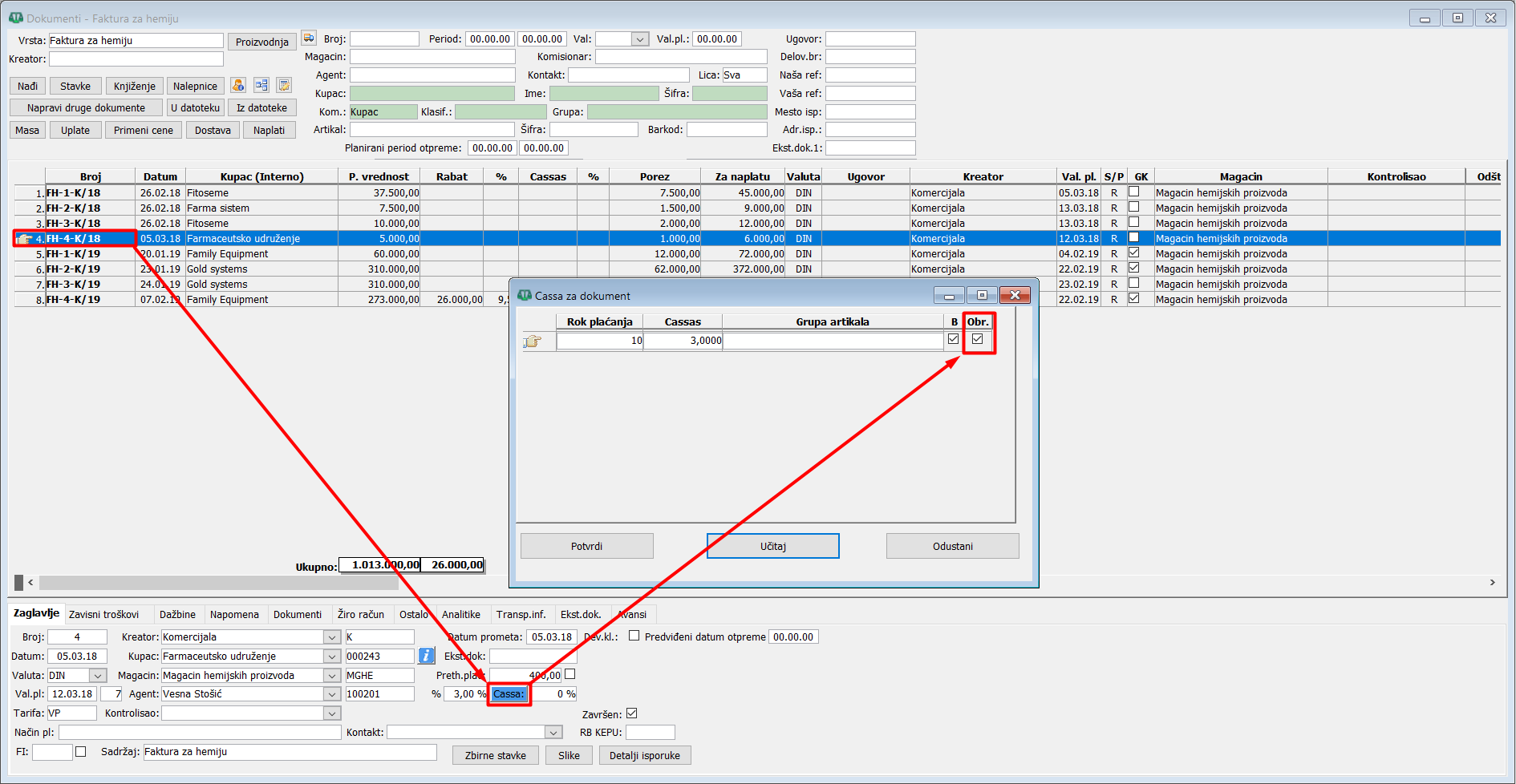Click the blue Cassa: label

tap(509, 694)
